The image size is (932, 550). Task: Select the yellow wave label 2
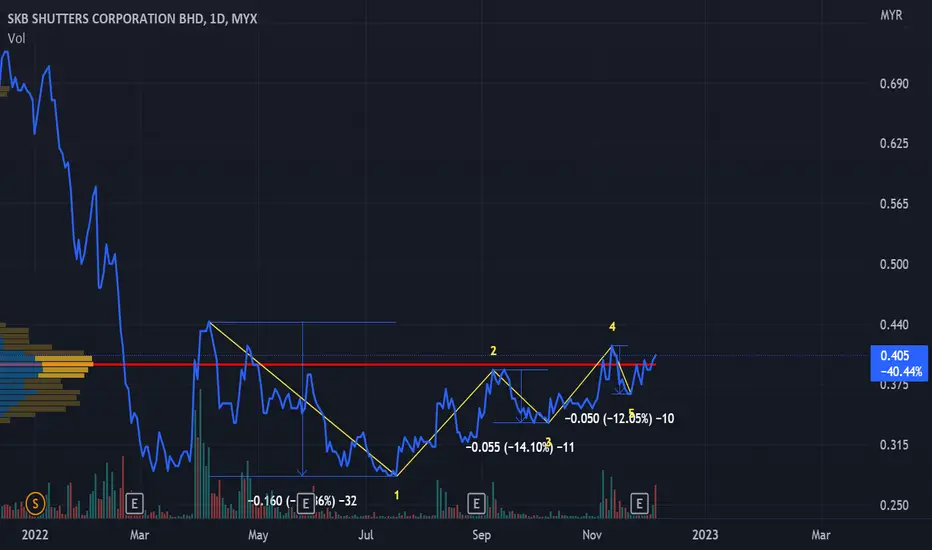click(493, 351)
